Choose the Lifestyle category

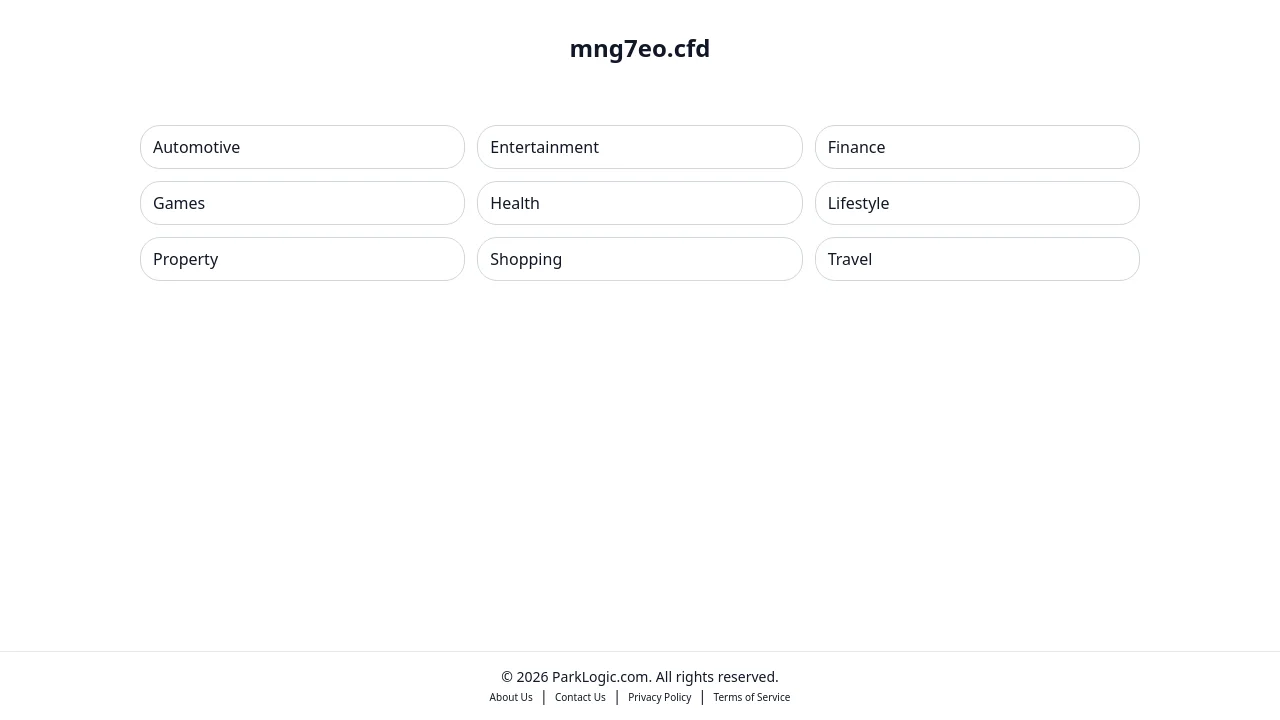click(977, 203)
